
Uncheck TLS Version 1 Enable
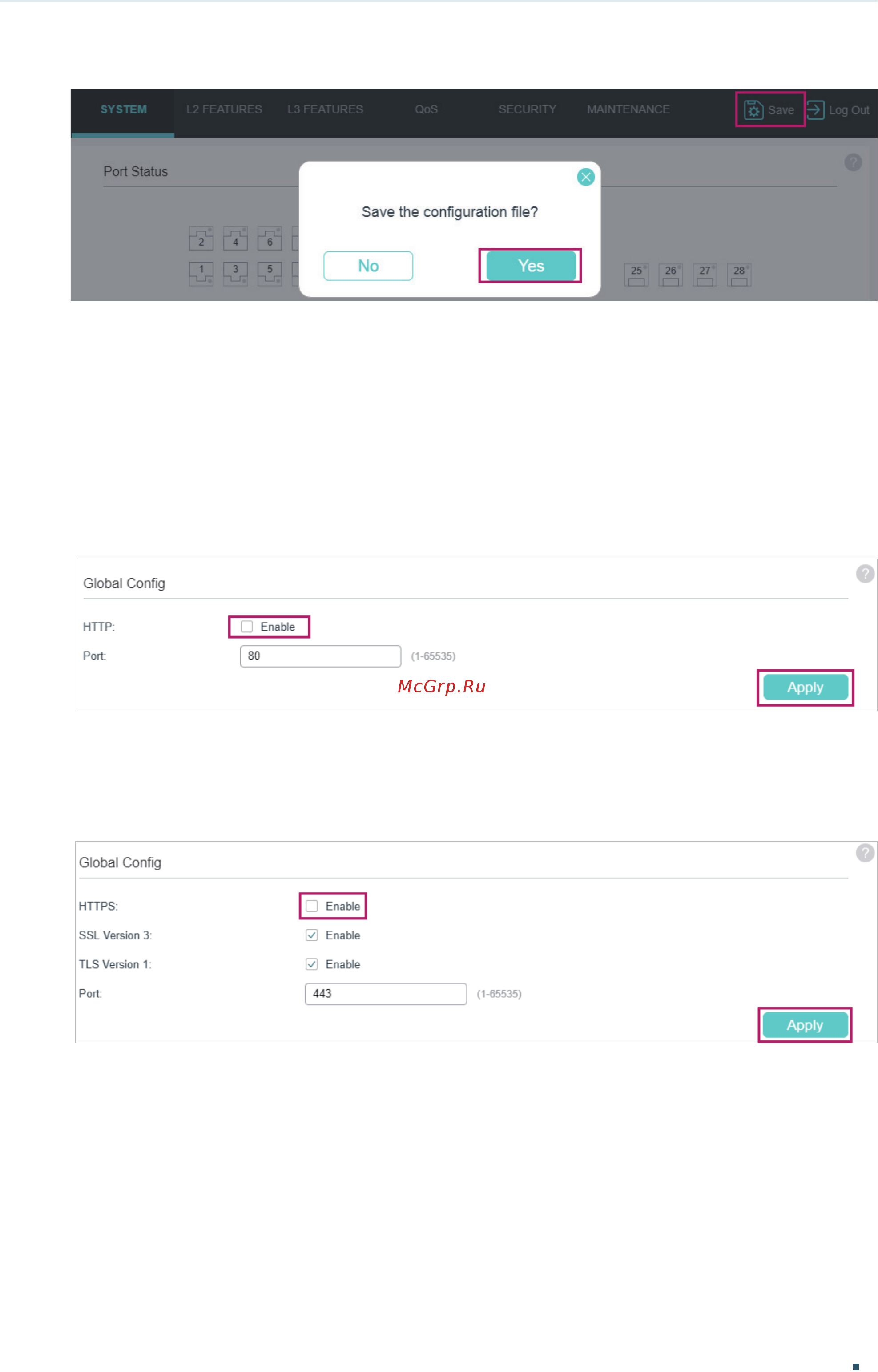click(x=311, y=964)
